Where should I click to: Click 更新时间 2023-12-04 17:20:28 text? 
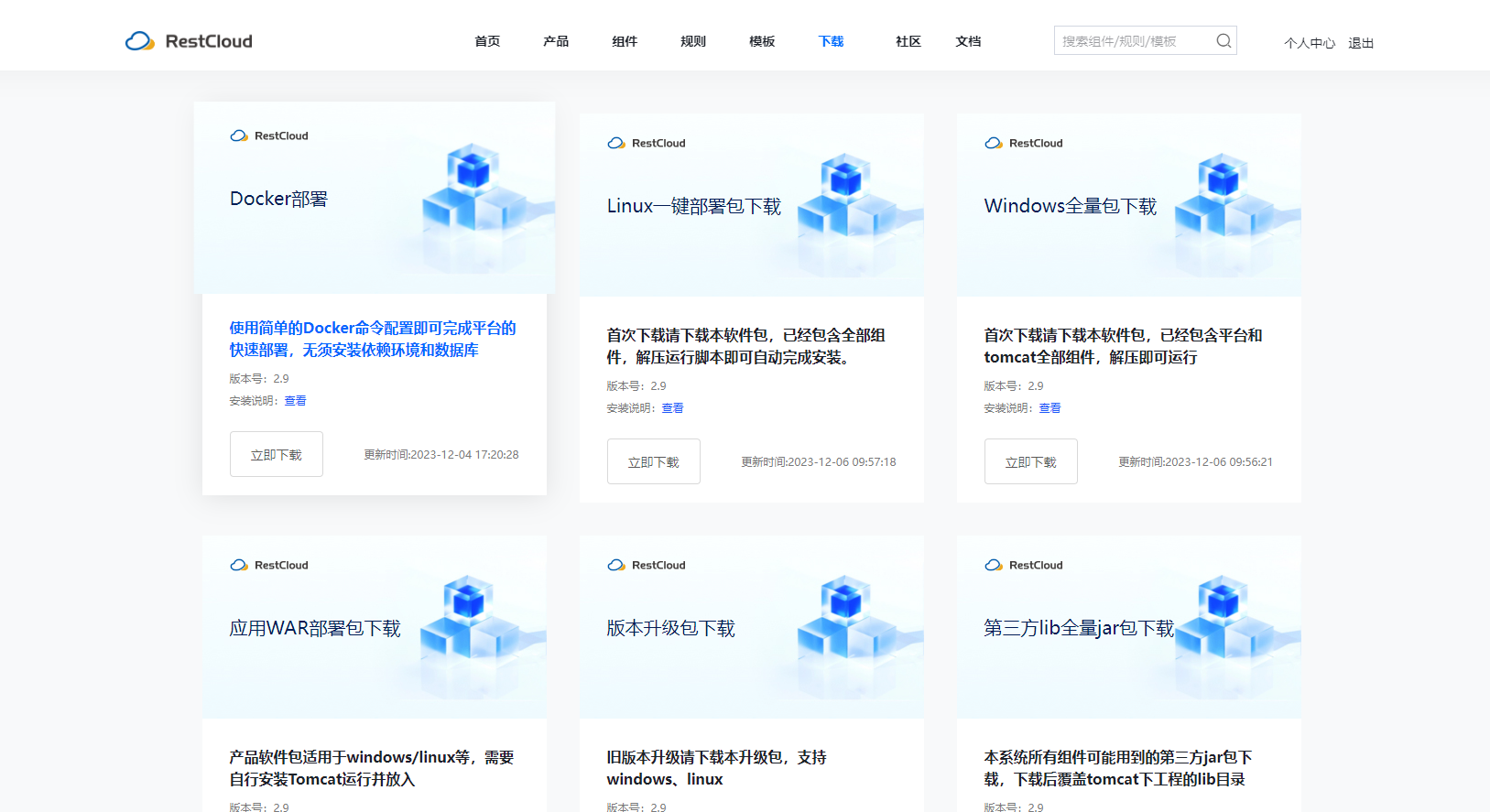441,454
